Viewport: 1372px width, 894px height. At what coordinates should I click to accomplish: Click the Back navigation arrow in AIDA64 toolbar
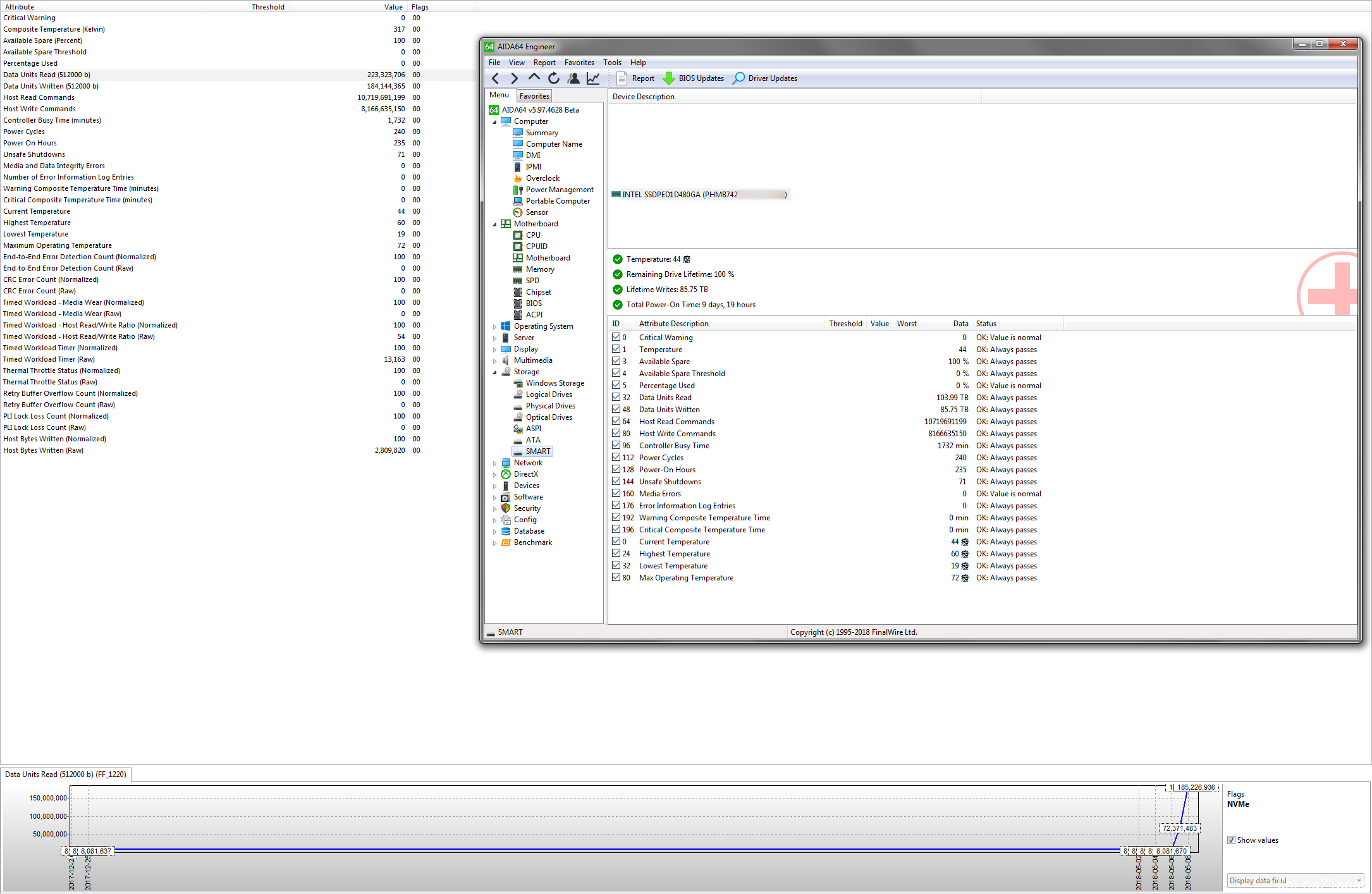click(496, 78)
